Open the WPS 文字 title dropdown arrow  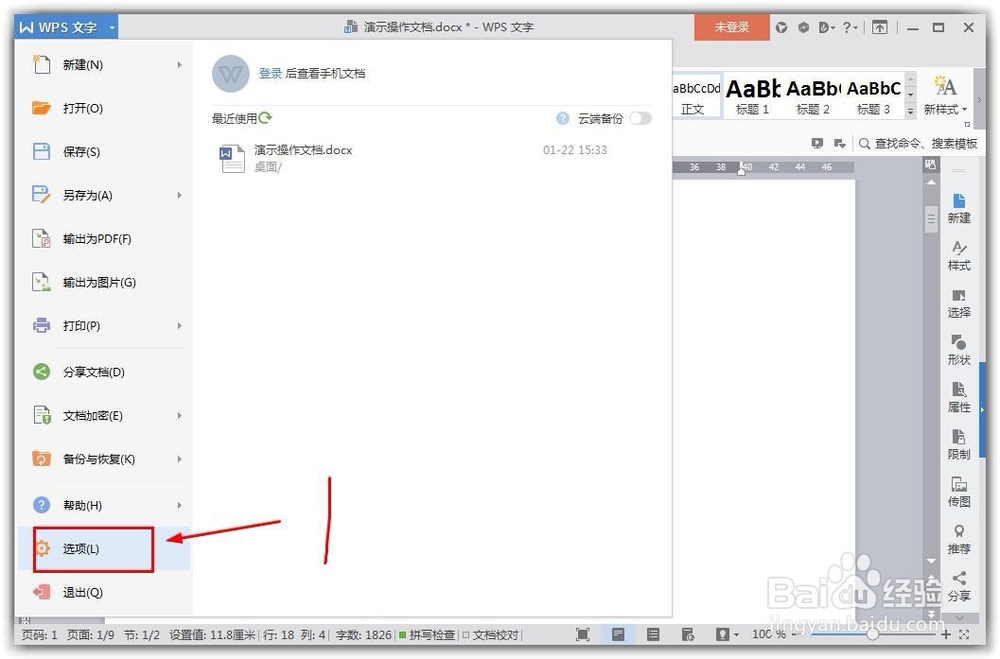click(112, 27)
